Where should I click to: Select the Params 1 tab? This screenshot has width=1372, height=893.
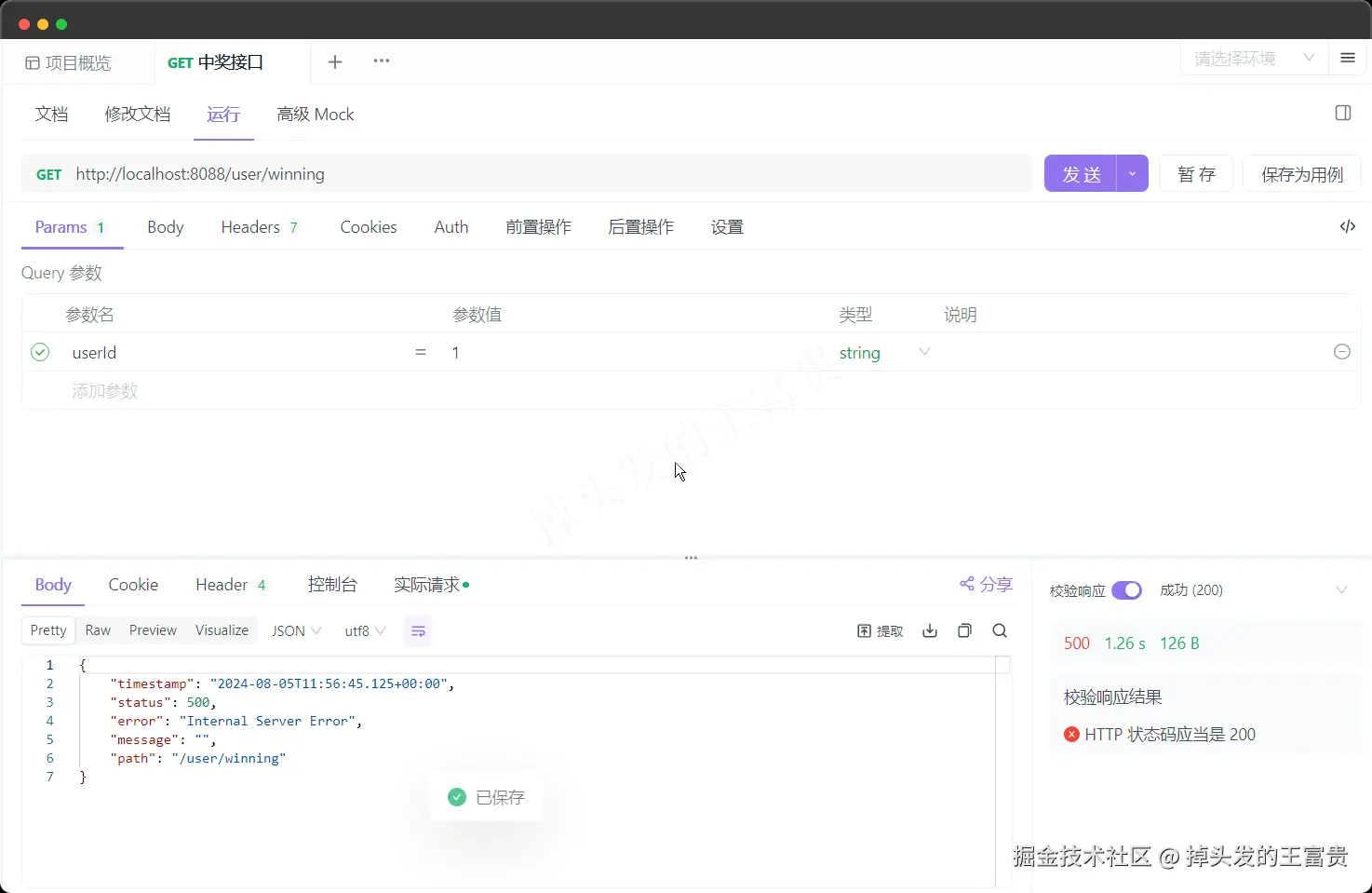point(71,227)
